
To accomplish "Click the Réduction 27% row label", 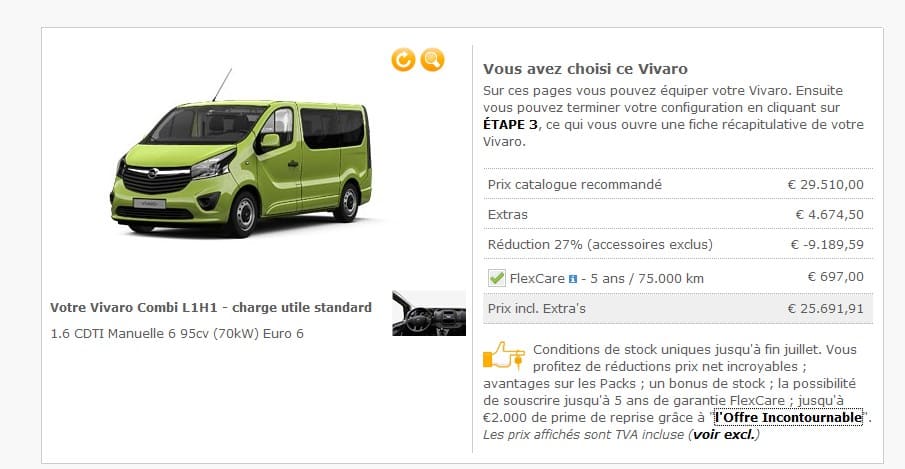I will click(600, 245).
